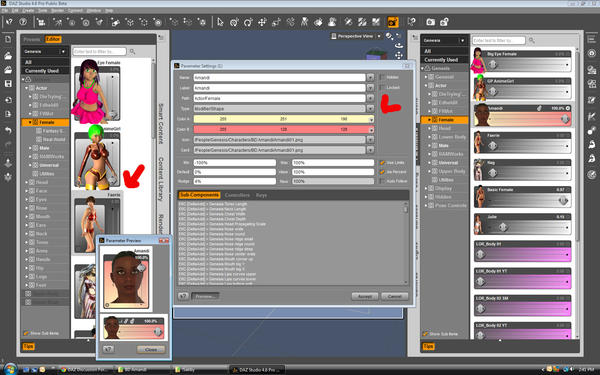Viewport: 600px width, 375px height.
Task: Open the Type ModifierShape dropdown arrow
Action: (x=370, y=109)
